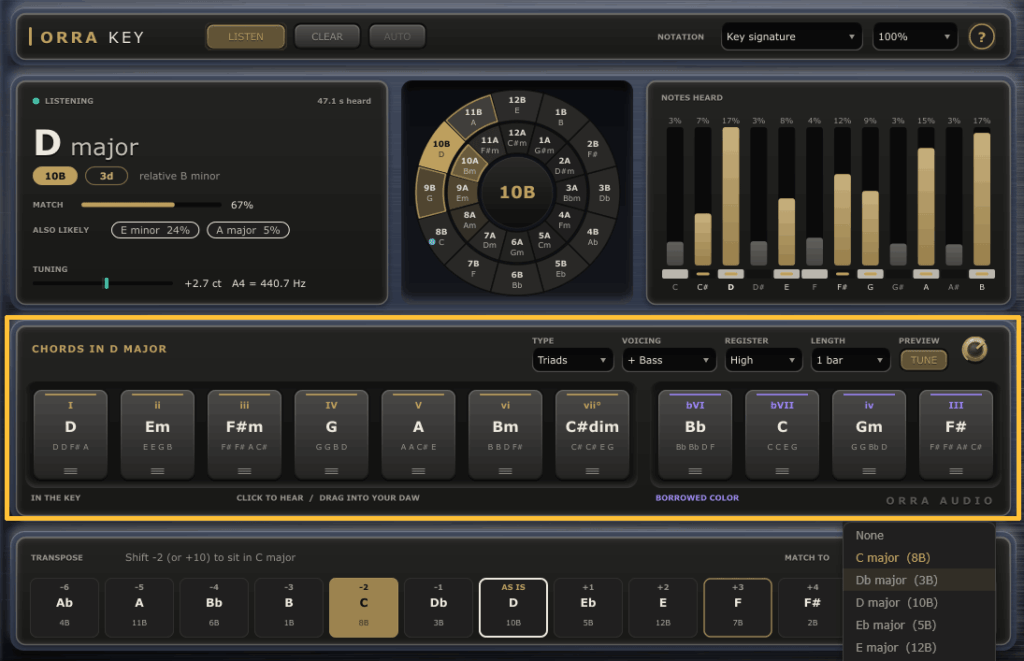The height and width of the screenshot is (661, 1024).
Task: Open the + Bass voicing dropdown
Action: coord(669,360)
